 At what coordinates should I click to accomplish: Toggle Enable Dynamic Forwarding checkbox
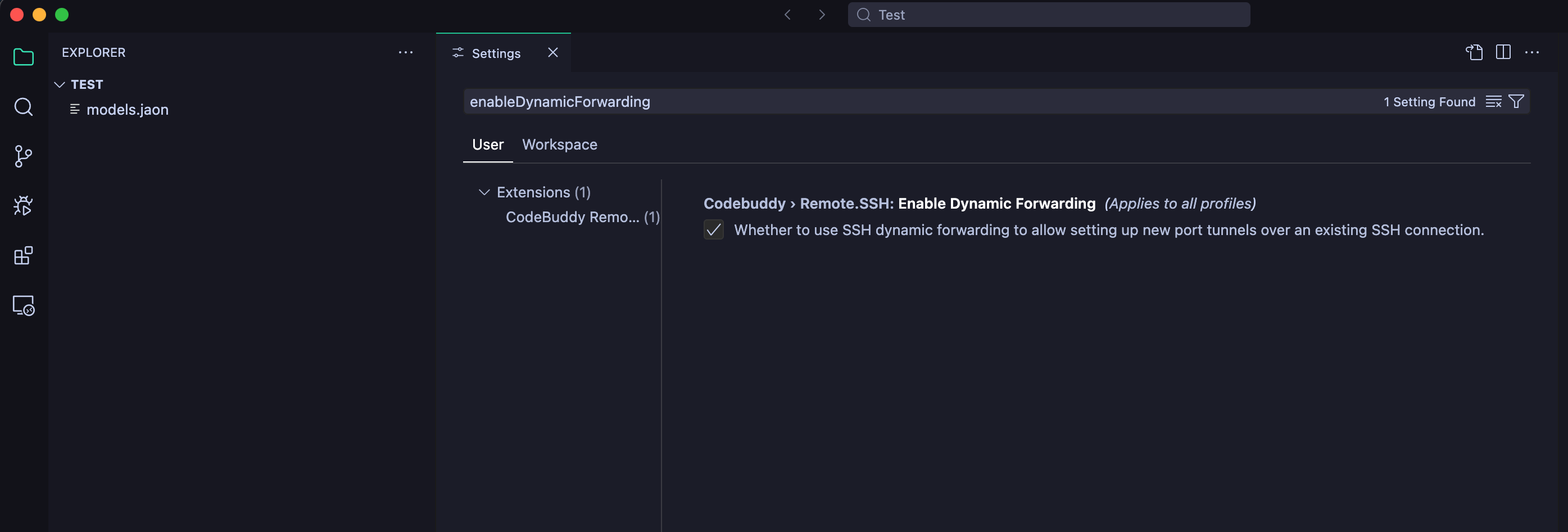[713, 230]
